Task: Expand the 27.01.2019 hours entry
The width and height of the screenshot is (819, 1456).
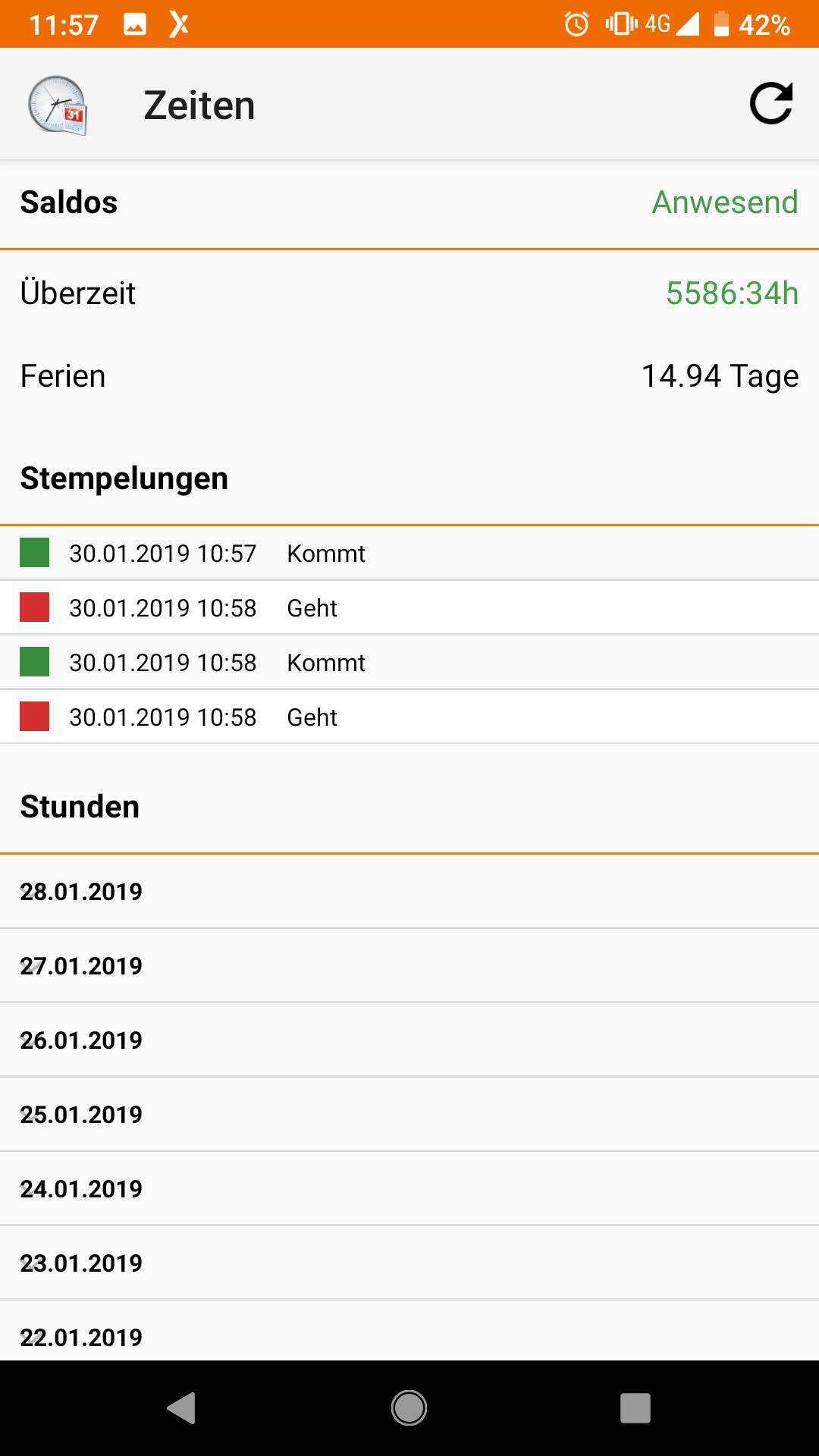Action: tap(409, 965)
